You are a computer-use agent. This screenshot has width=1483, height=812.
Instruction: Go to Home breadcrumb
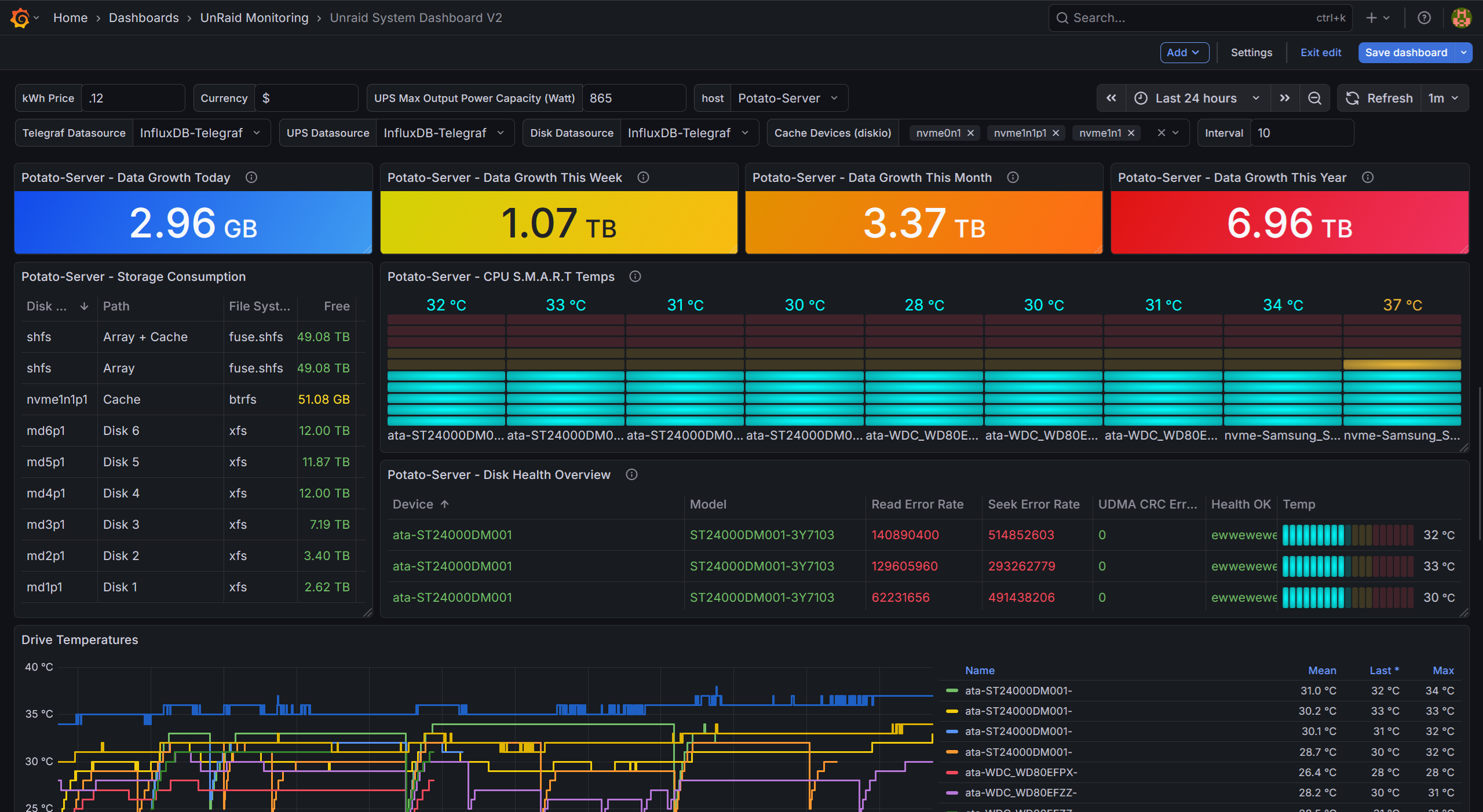70,18
